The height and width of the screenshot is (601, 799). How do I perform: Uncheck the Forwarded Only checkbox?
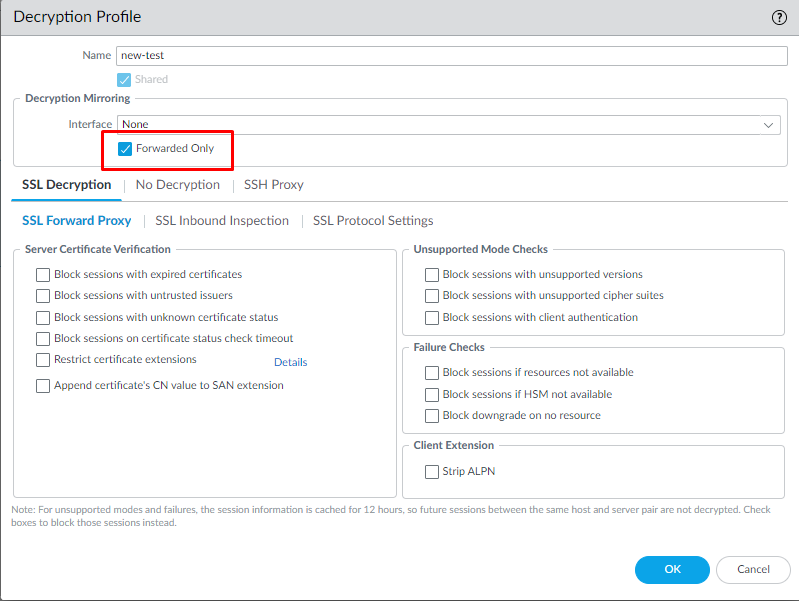coord(125,149)
